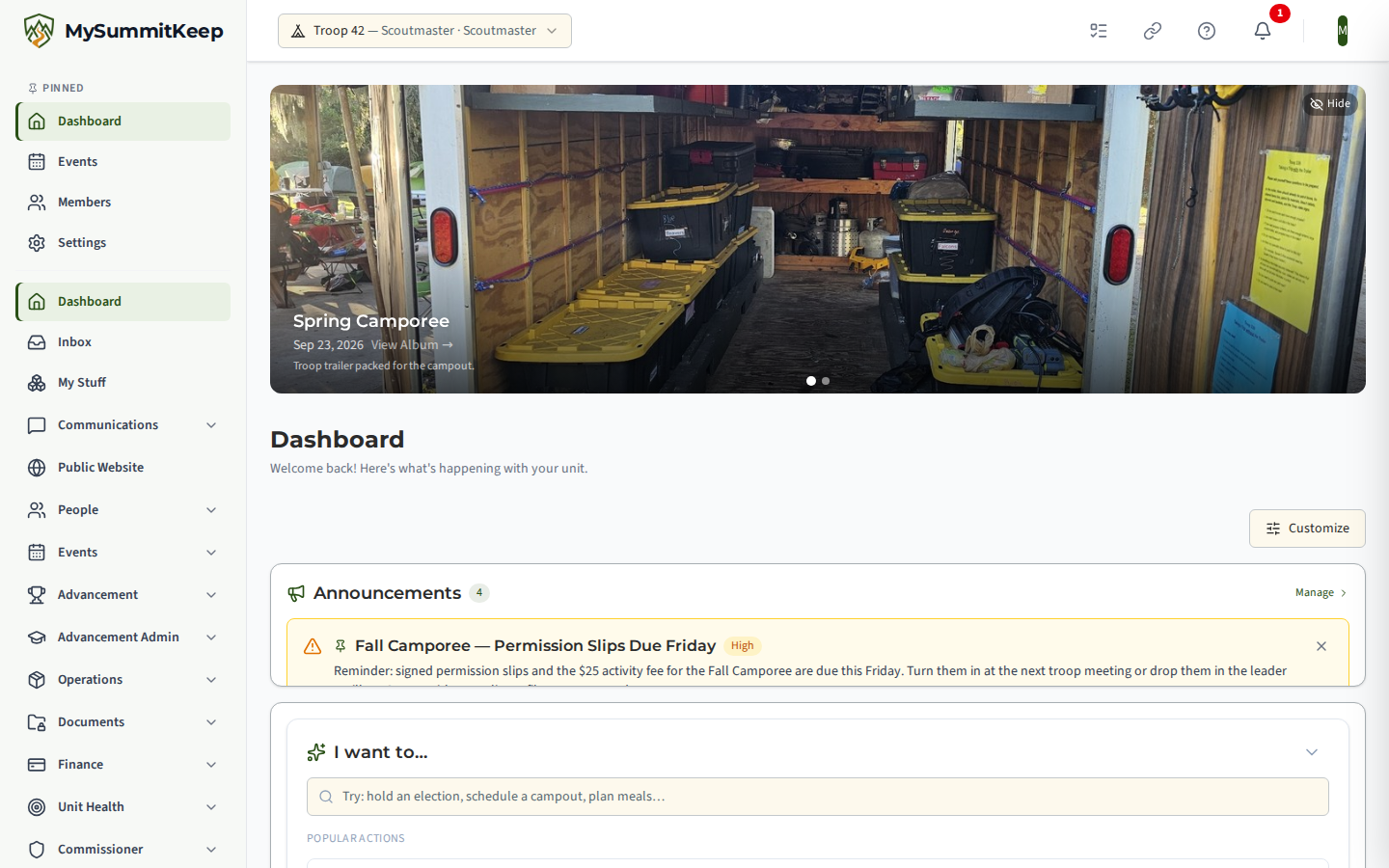Dismiss the Fall Camporee announcement
This screenshot has width=1389, height=868.
pyautogui.click(x=1321, y=646)
